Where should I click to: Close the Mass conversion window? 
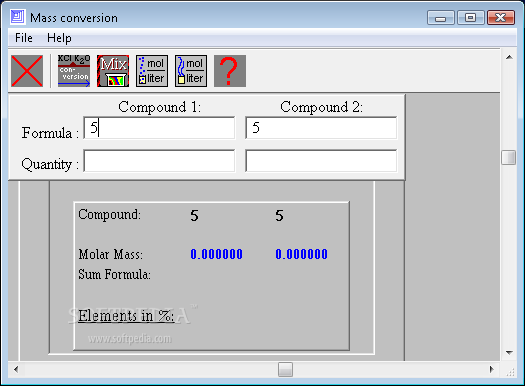pyautogui.click(x=501, y=17)
